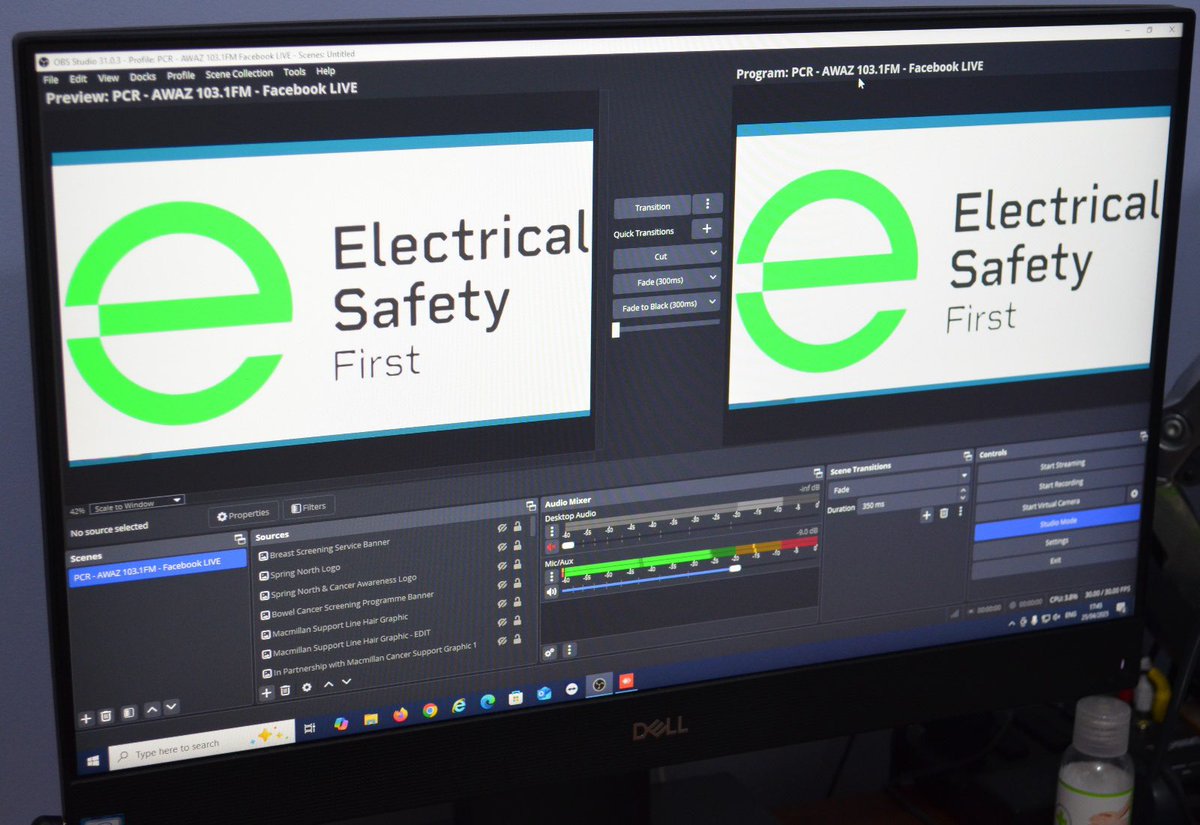The height and width of the screenshot is (825, 1200).
Task: Remove the selected scene with Scenes trash icon
Action: coord(106,715)
